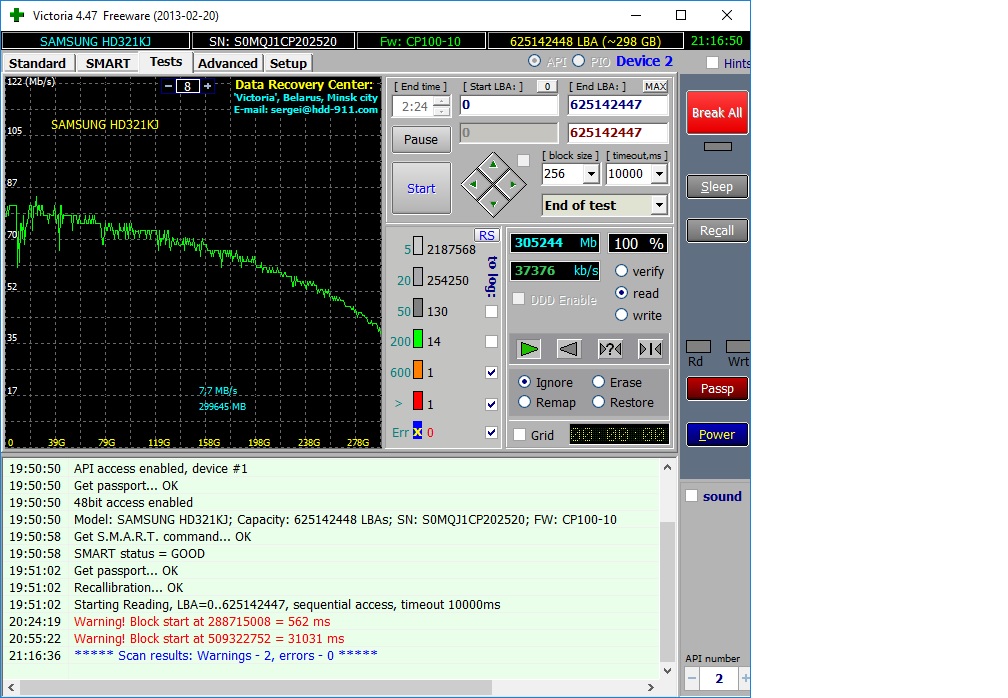Select the verify test mode radio button
The height and width of the screenshot is (698, 1008).
[622, 271]
